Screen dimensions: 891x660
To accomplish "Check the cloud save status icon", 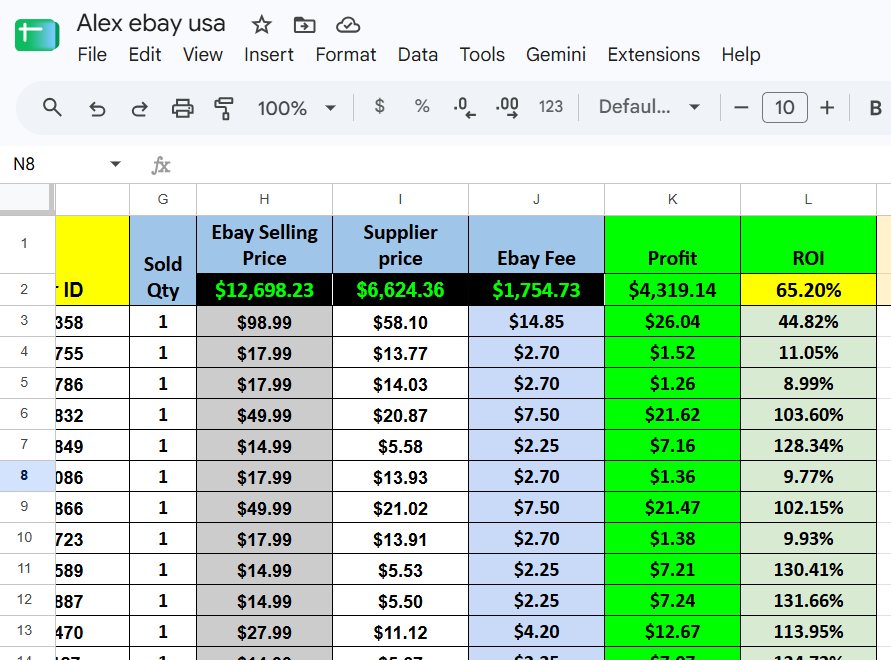I will pyautogui.click(x=348, y=25).
